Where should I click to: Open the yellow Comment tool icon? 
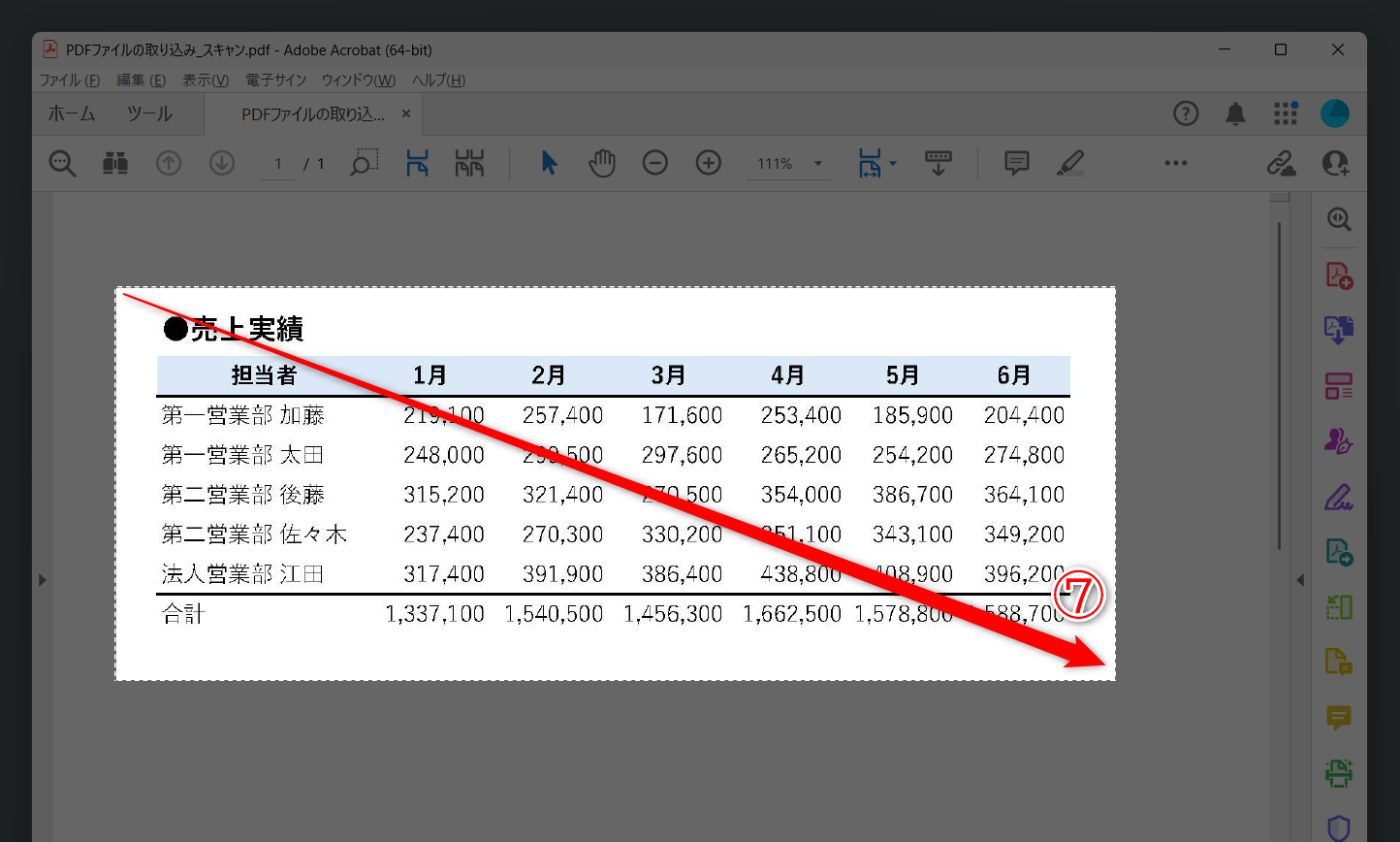click(1339, 718)
